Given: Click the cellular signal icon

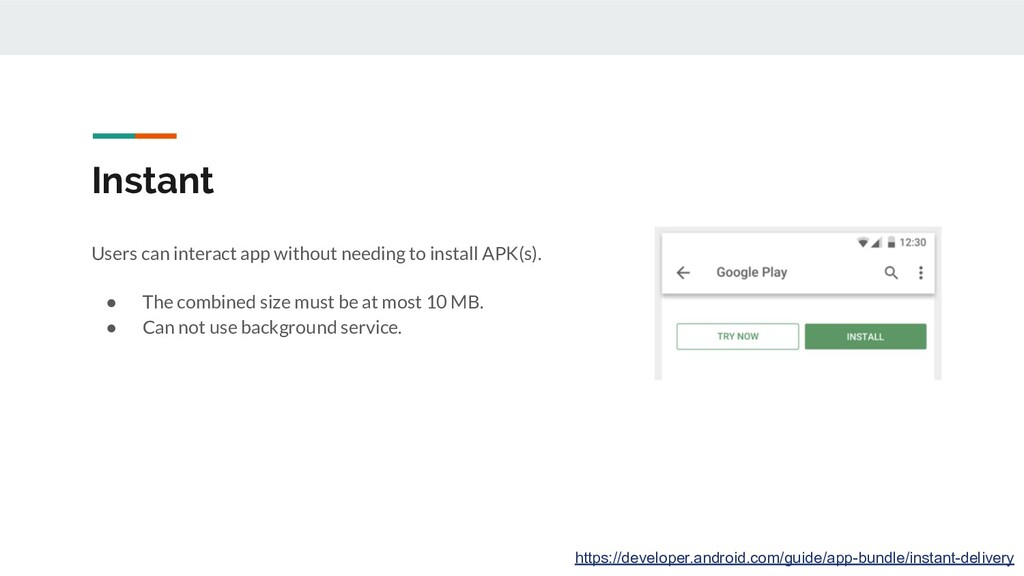Looking at the screenshot, I should (877, 242).
